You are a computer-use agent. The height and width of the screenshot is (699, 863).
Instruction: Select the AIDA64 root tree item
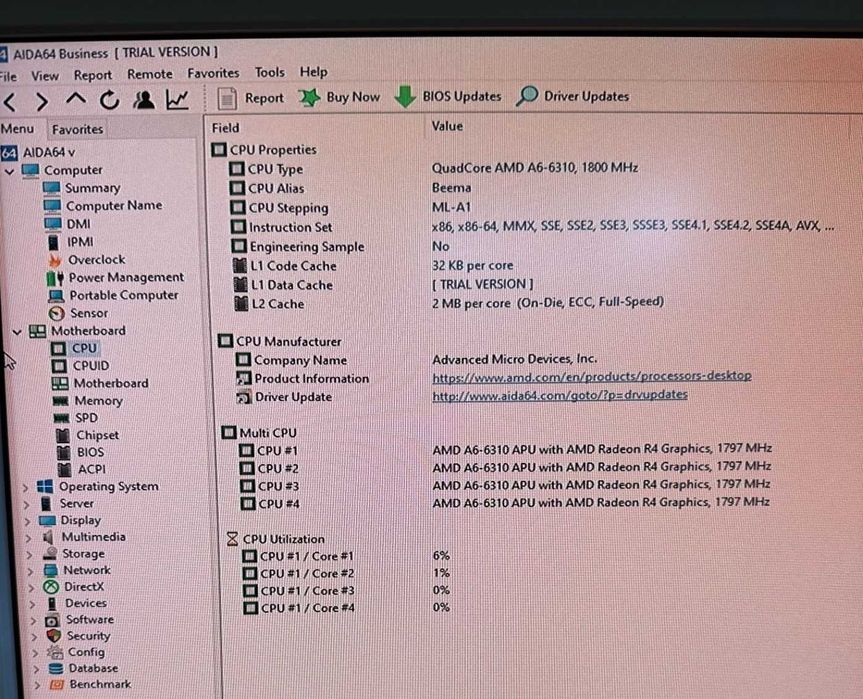38,152
